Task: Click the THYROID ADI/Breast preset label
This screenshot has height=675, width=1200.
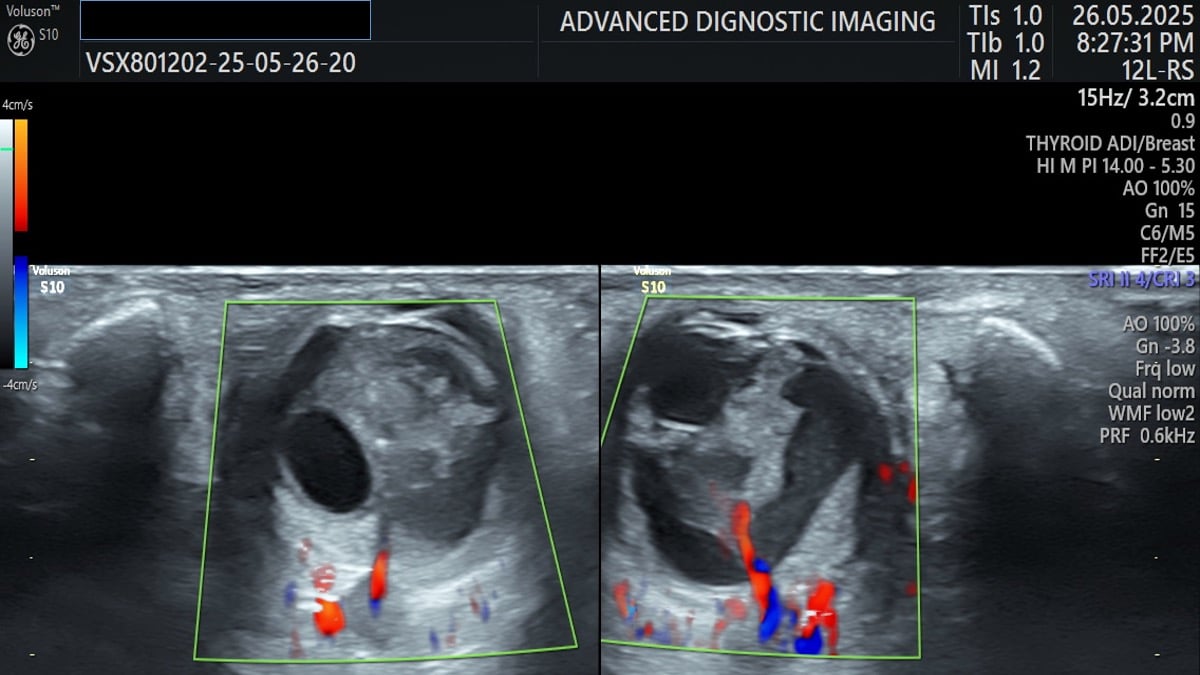Action: tap(1110, 143)
